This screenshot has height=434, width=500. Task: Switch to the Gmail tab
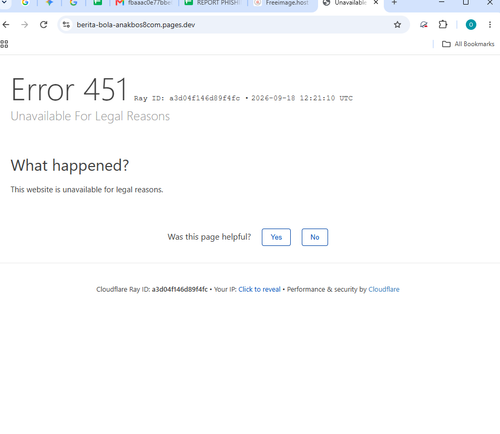[x=143, y=3]
